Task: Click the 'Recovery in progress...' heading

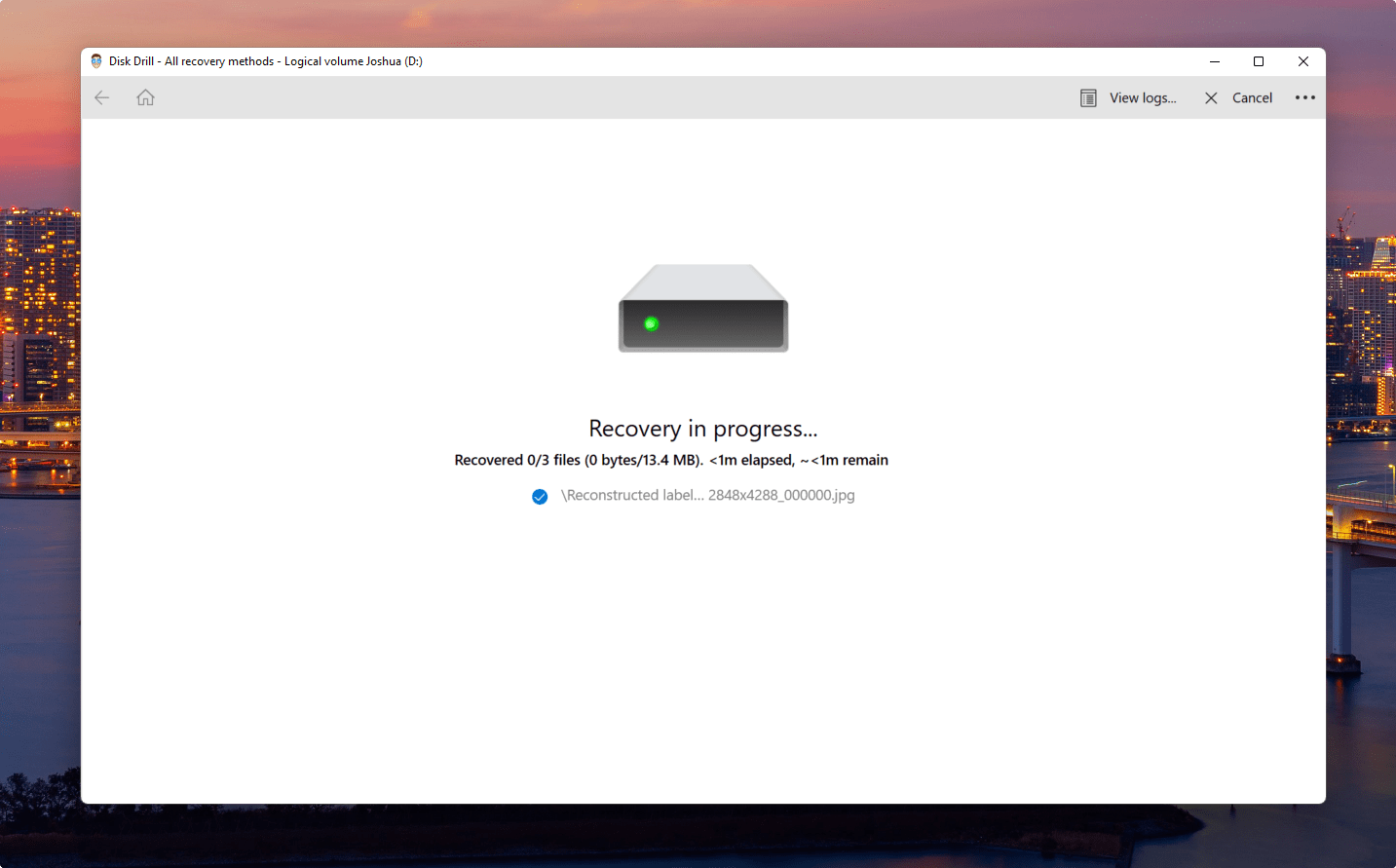Action: click(x=702, y=429)
